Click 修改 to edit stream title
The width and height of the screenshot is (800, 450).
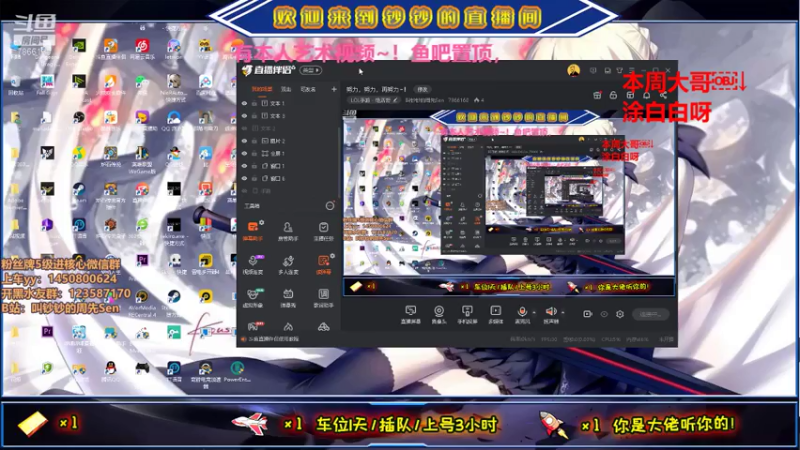(422, 89)
